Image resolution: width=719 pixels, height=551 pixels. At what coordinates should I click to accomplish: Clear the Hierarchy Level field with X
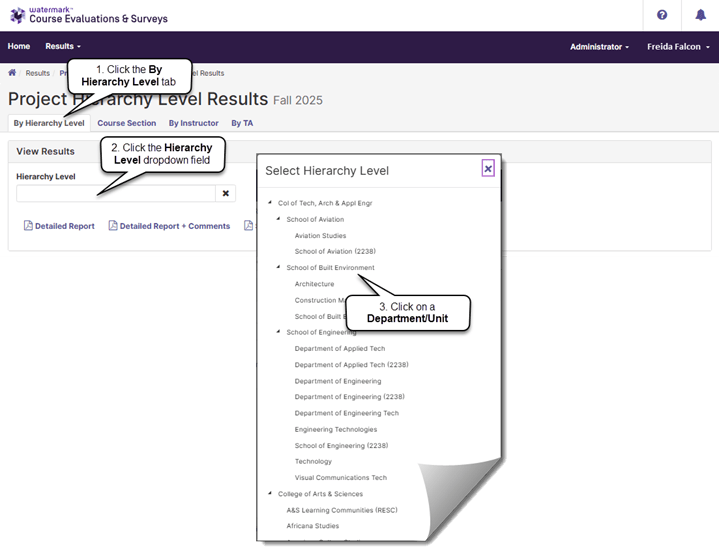tap(226, 193)
